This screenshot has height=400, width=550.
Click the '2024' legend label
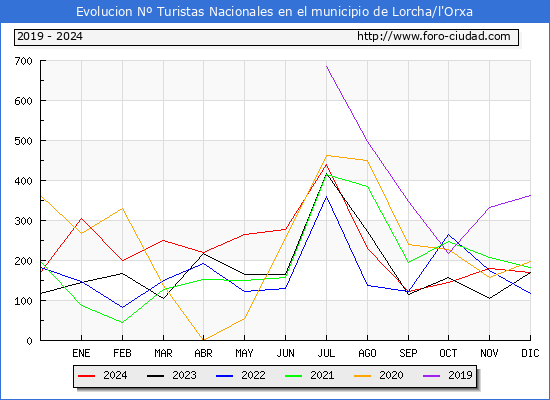[115, 375]
